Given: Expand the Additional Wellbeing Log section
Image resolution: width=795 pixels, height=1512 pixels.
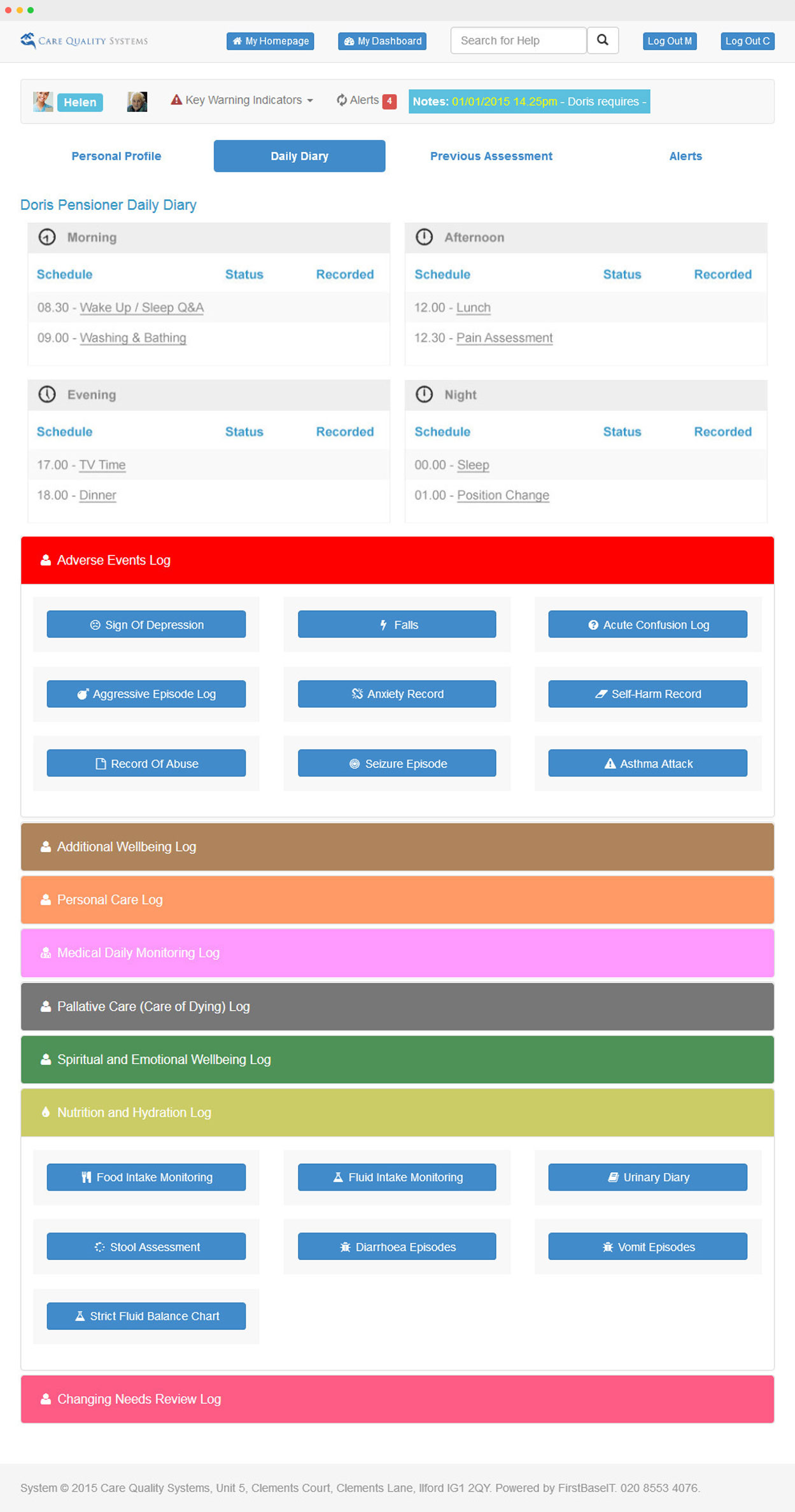Looking at the screenshot, I should point(127,847).
